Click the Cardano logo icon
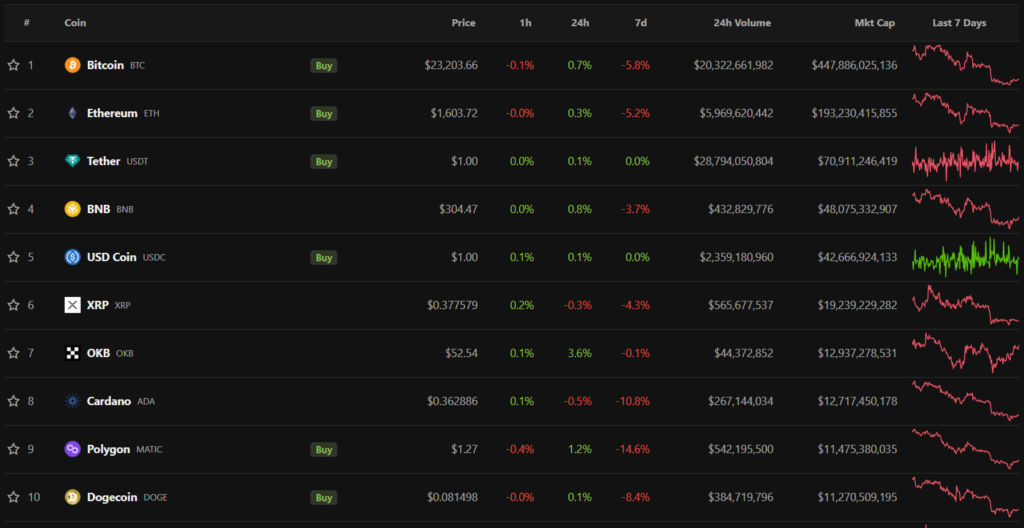Viewport: 1024px width, 528px height. (x=72, y=401)
